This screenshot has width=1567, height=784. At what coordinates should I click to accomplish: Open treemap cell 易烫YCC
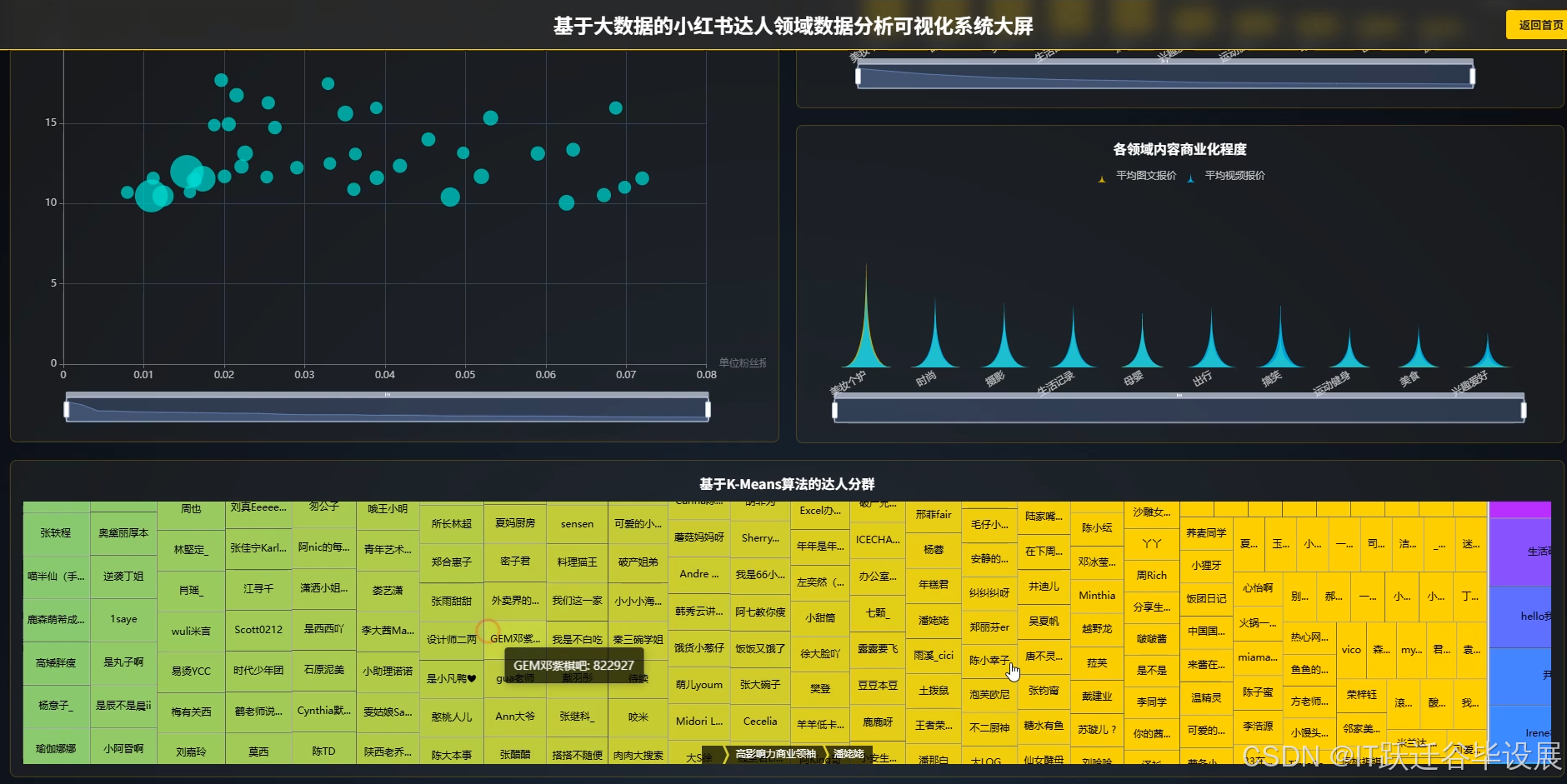point(191,671)
